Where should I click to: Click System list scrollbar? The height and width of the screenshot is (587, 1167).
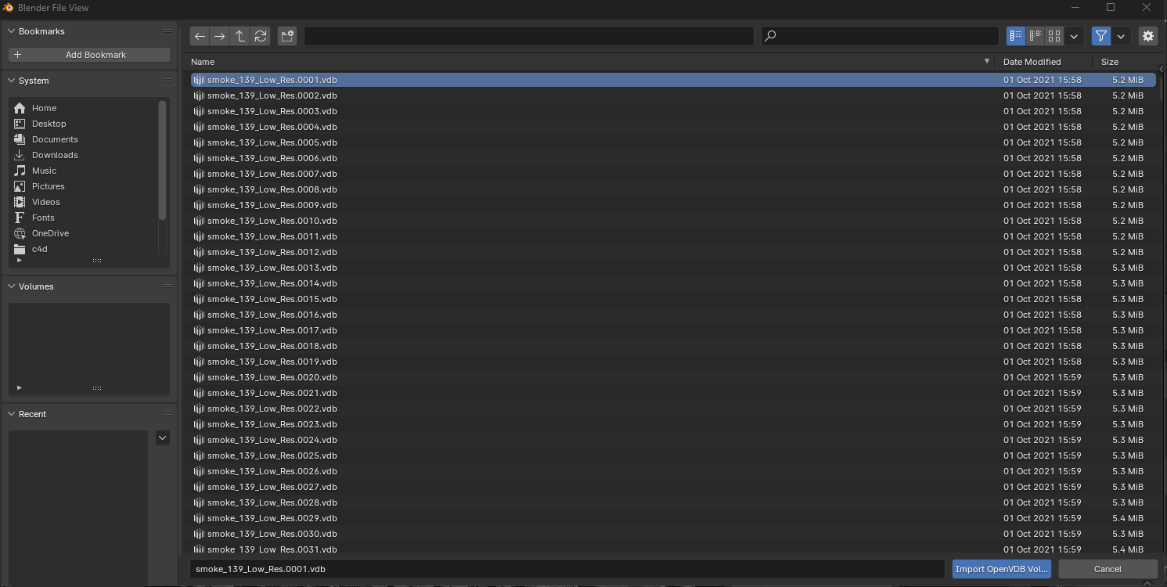(x=162, y=160)
